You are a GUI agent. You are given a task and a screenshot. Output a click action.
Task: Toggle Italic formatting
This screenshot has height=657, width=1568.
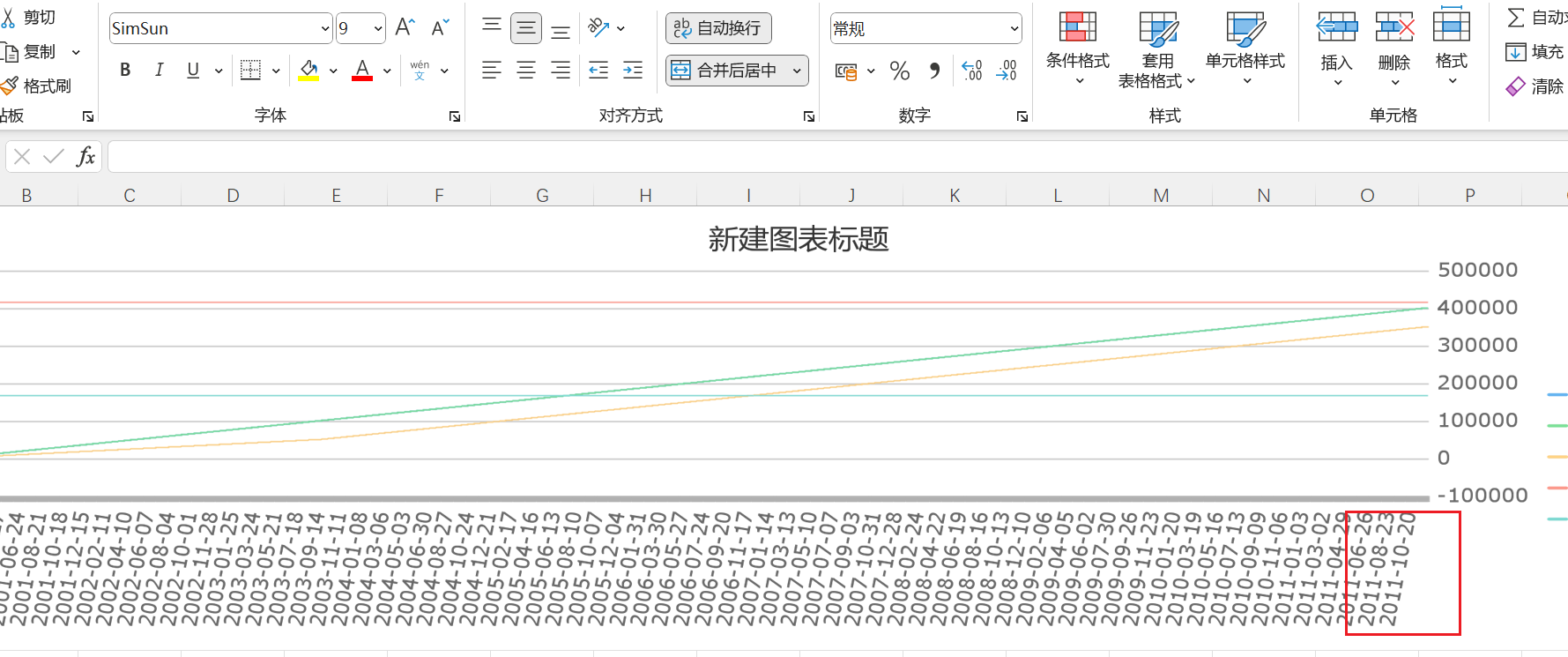(x=159, y=70)
